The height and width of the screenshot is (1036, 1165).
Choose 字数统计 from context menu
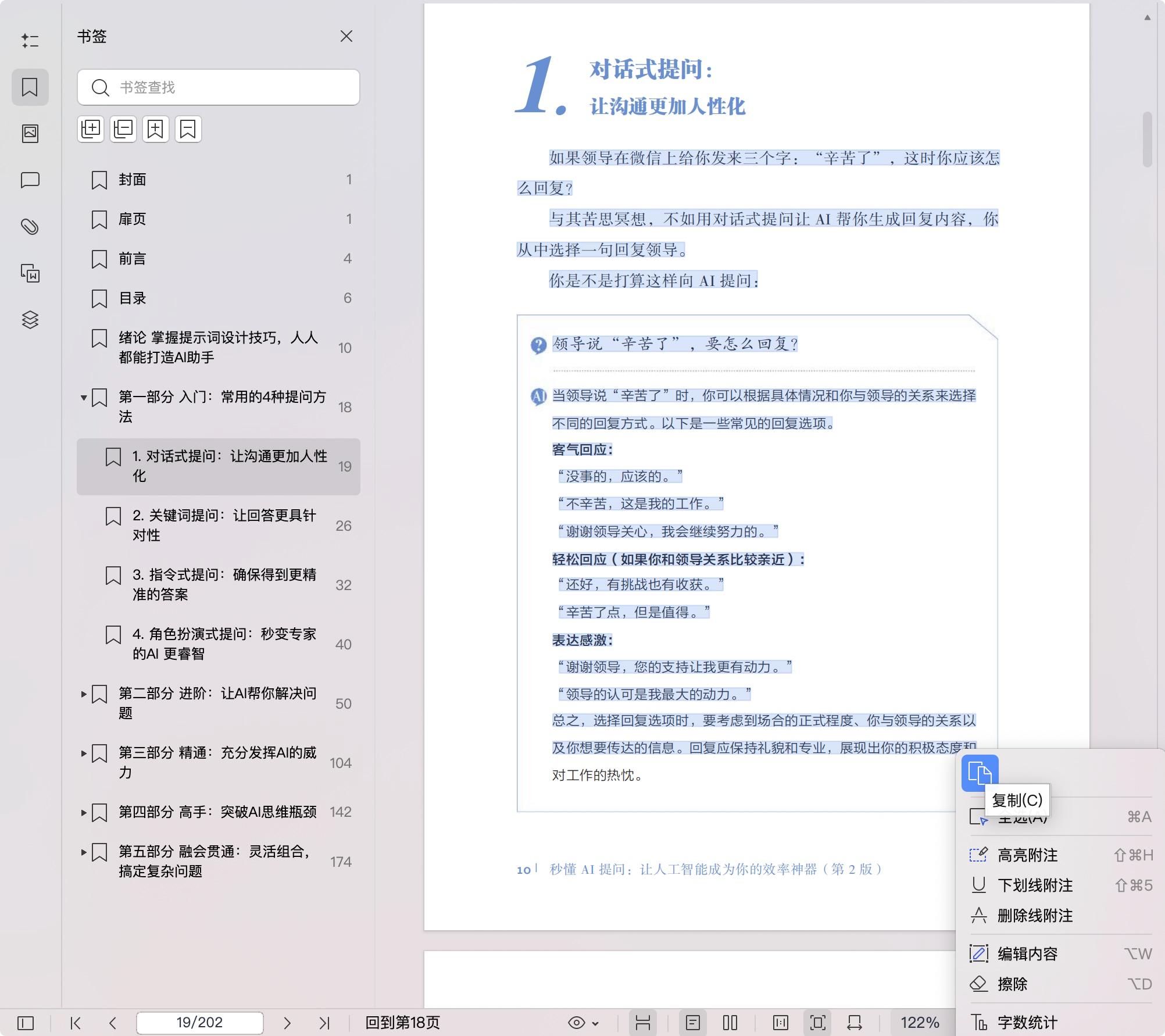[1027, 1022]
